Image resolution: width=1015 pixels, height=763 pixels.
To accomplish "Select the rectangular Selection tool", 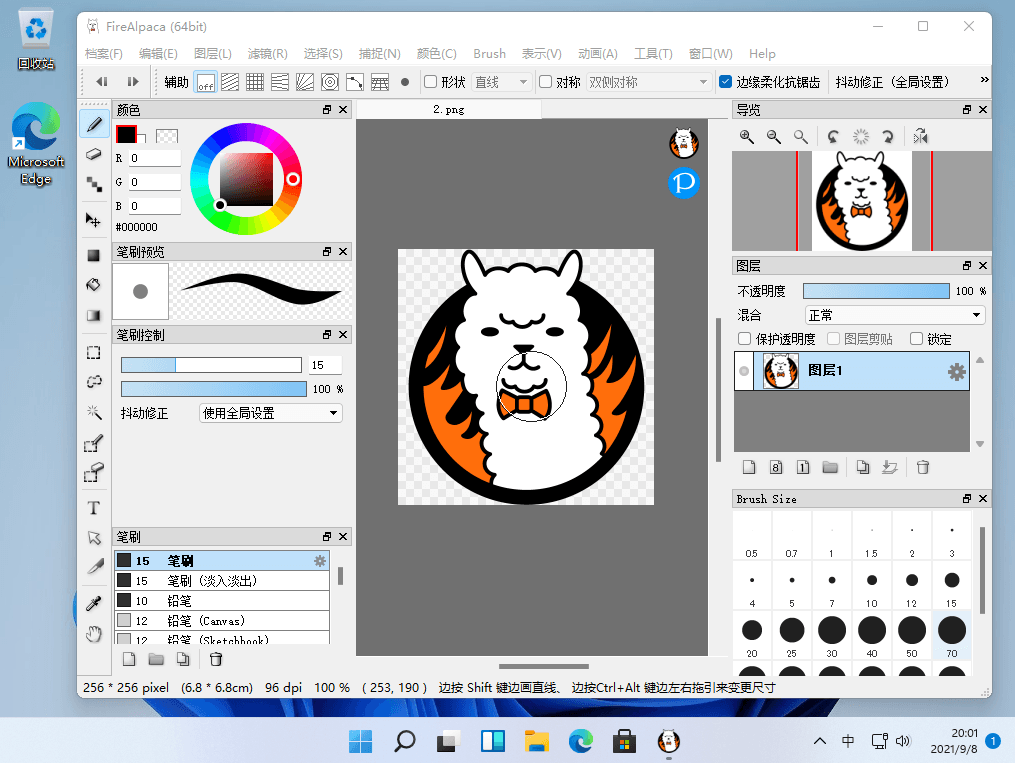I will 94,353.
